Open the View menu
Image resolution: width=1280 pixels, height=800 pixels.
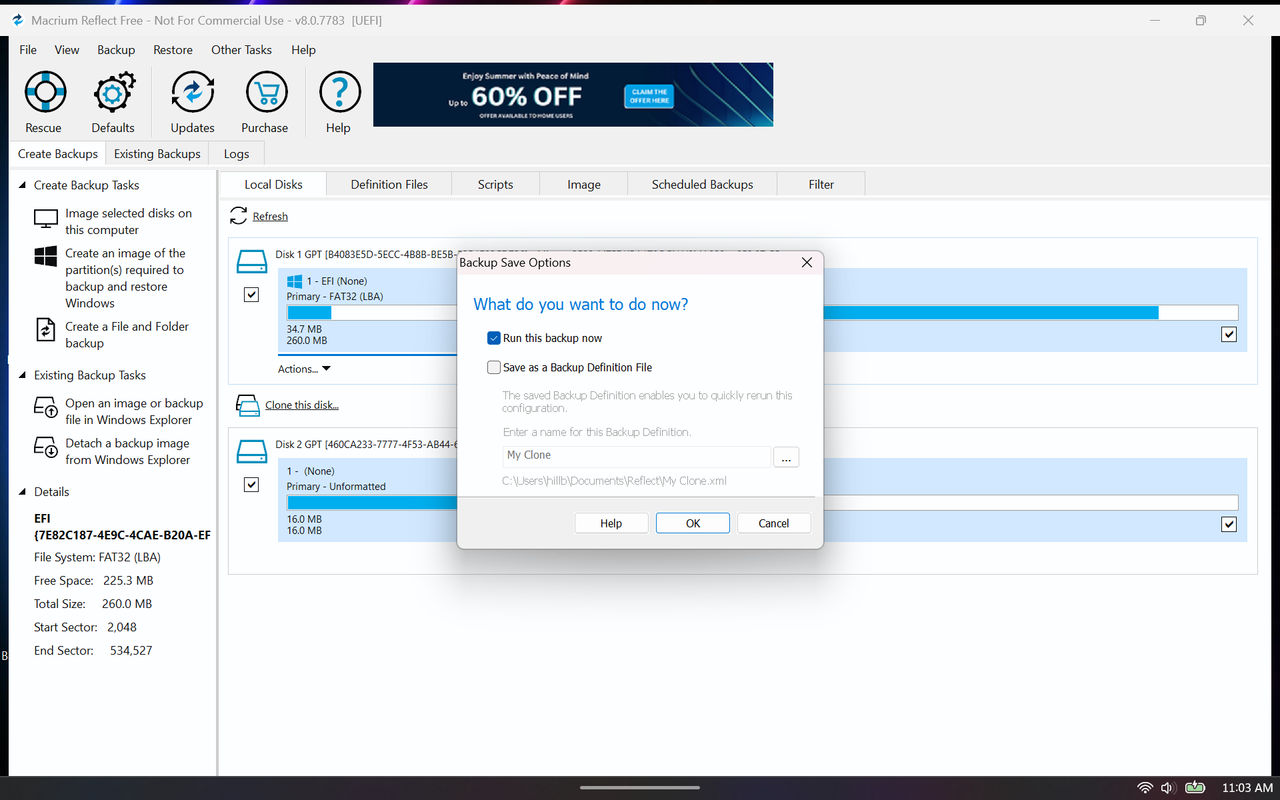click(67, 50)
